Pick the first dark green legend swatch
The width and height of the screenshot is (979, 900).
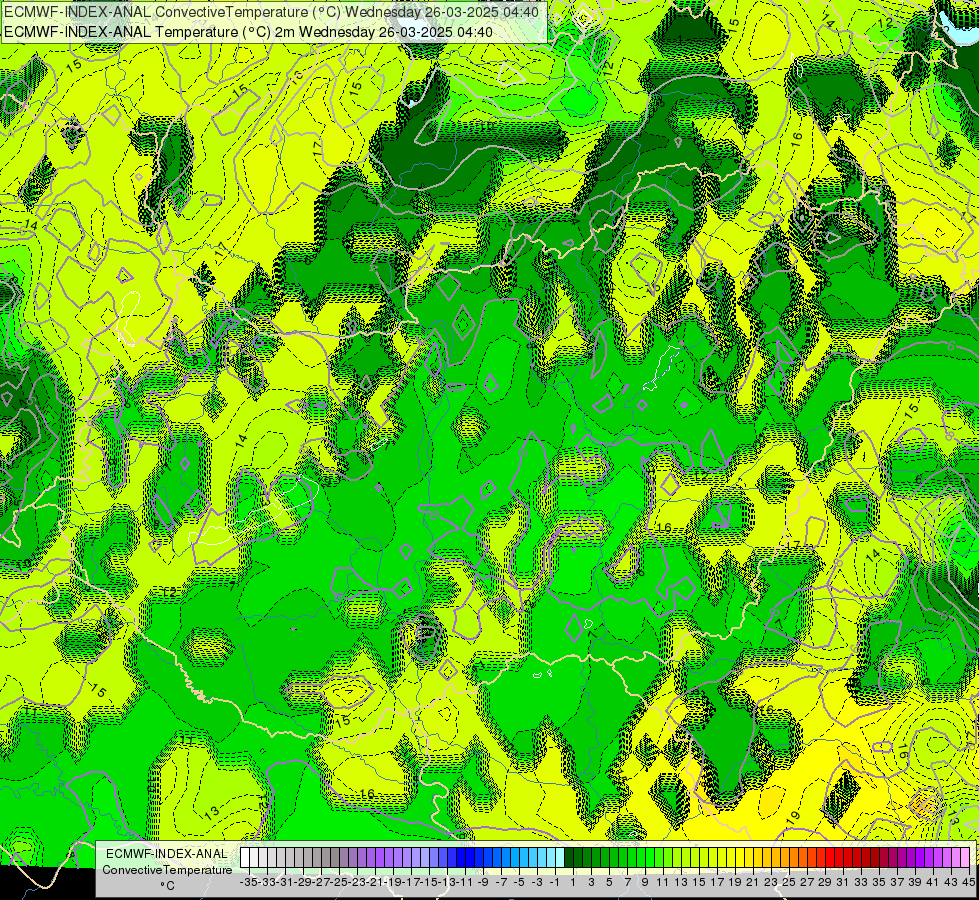pyautogui.click(x=569, y=858)
